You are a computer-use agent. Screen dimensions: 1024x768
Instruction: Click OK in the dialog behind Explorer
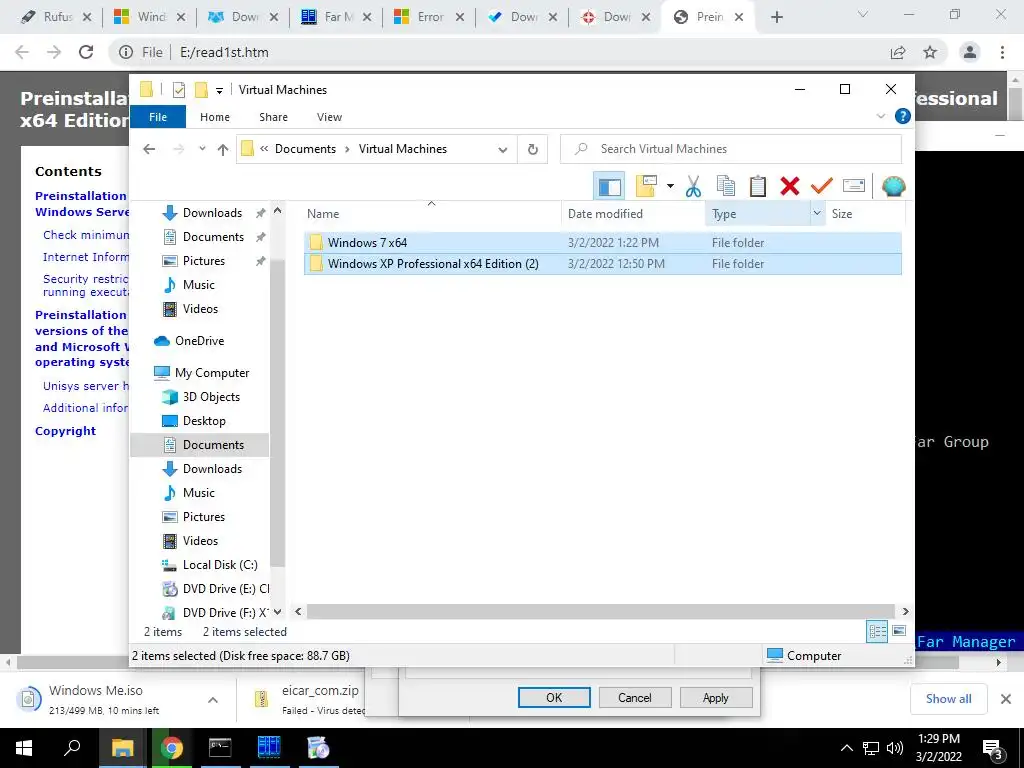(554, 697)
